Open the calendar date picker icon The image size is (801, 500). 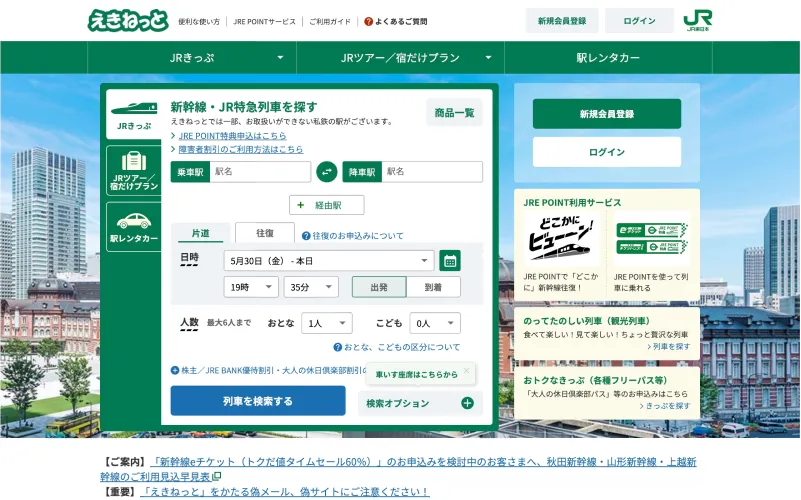click(450, 261)
